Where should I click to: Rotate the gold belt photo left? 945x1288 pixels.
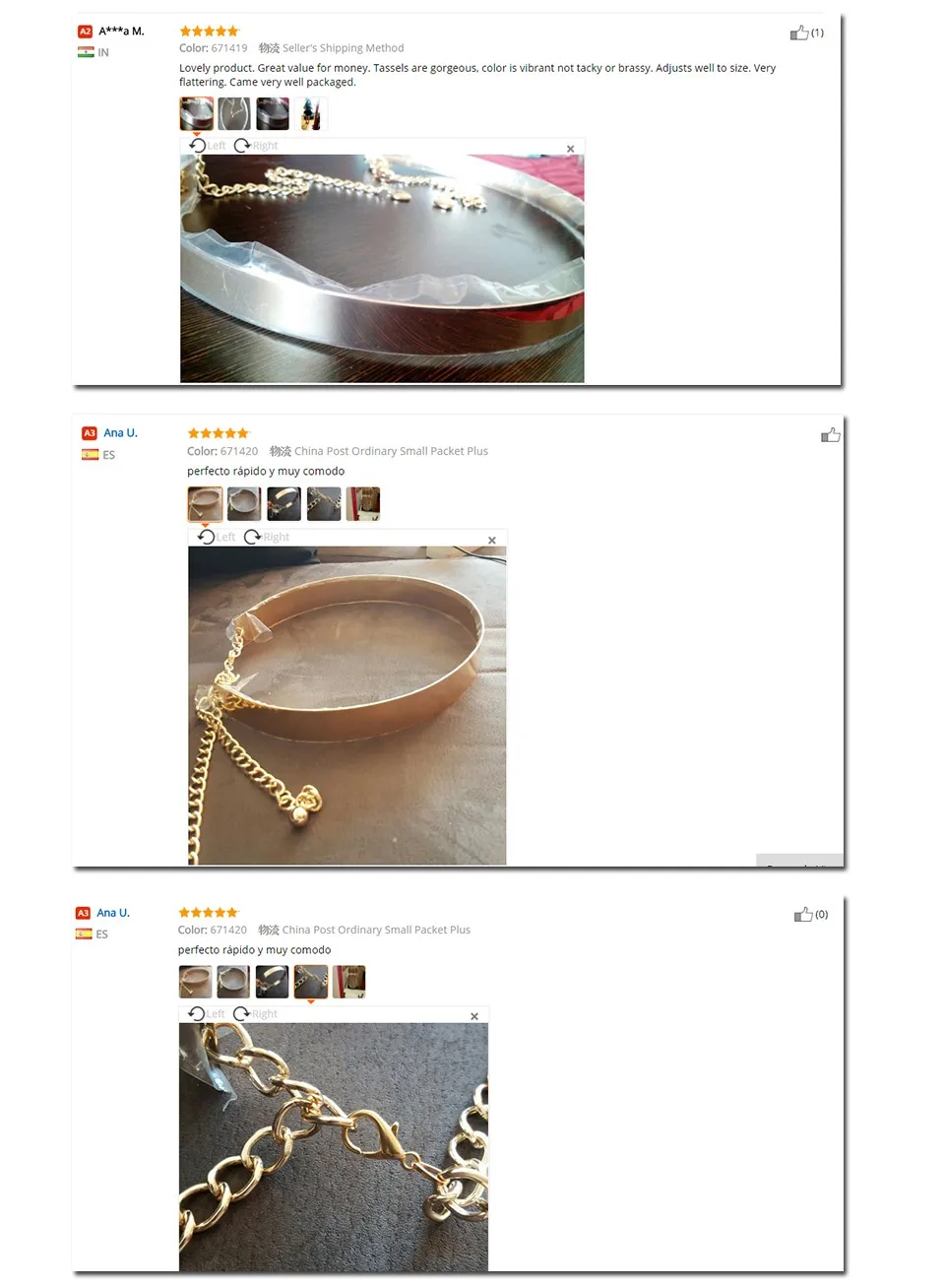pyautogui.click(x=217, y=537)
